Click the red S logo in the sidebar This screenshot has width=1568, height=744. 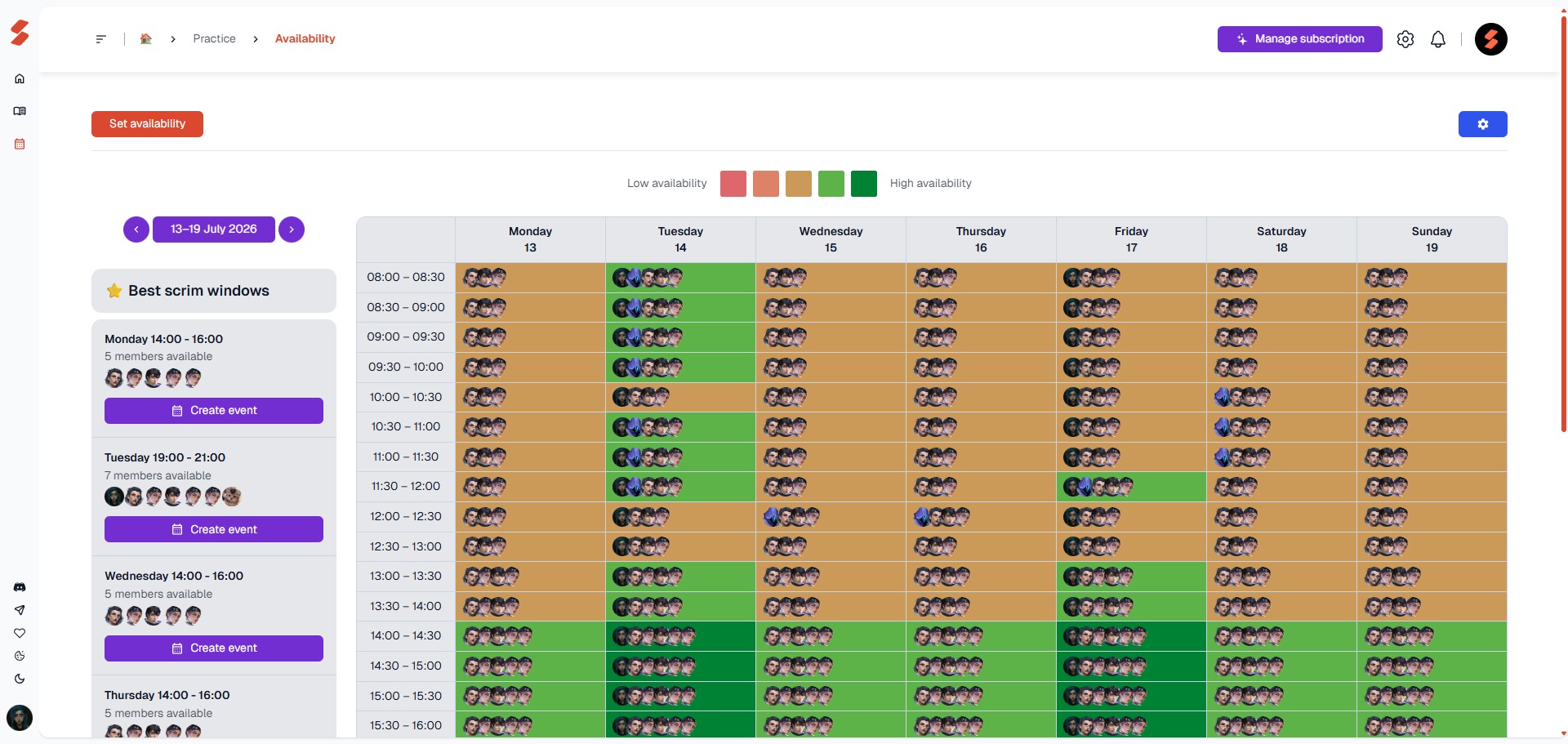pyautogui.click(x=20, y=33)
